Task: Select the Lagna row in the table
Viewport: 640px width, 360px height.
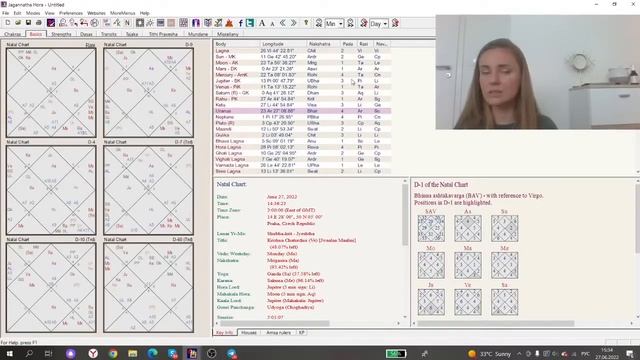Action: (302, 51)
